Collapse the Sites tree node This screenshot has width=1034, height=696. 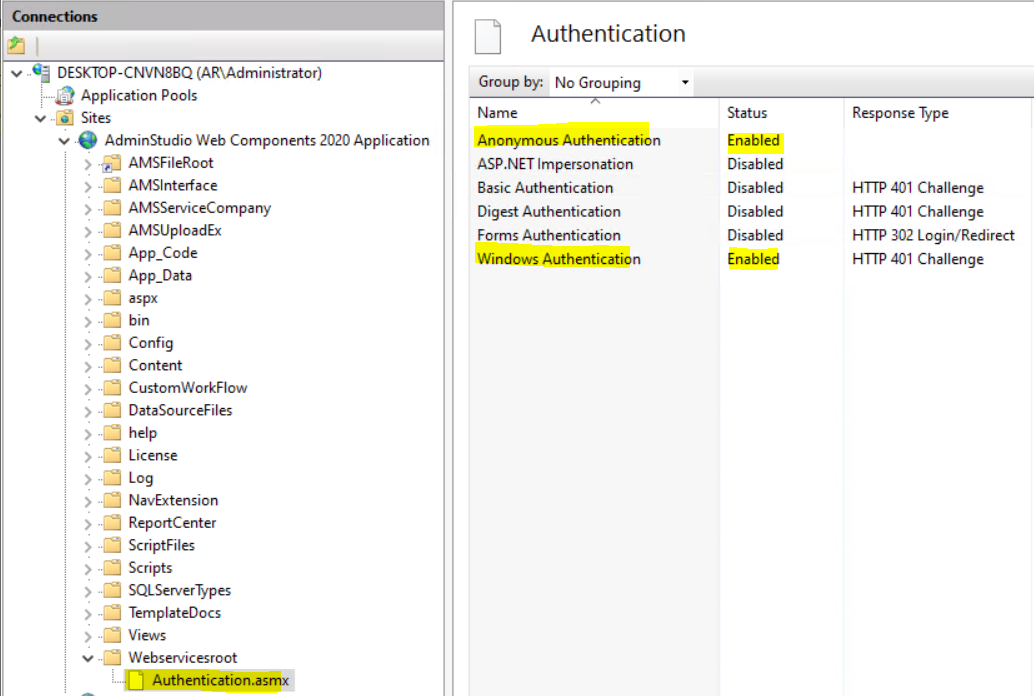pyautogui.click(x=41, y=119)
